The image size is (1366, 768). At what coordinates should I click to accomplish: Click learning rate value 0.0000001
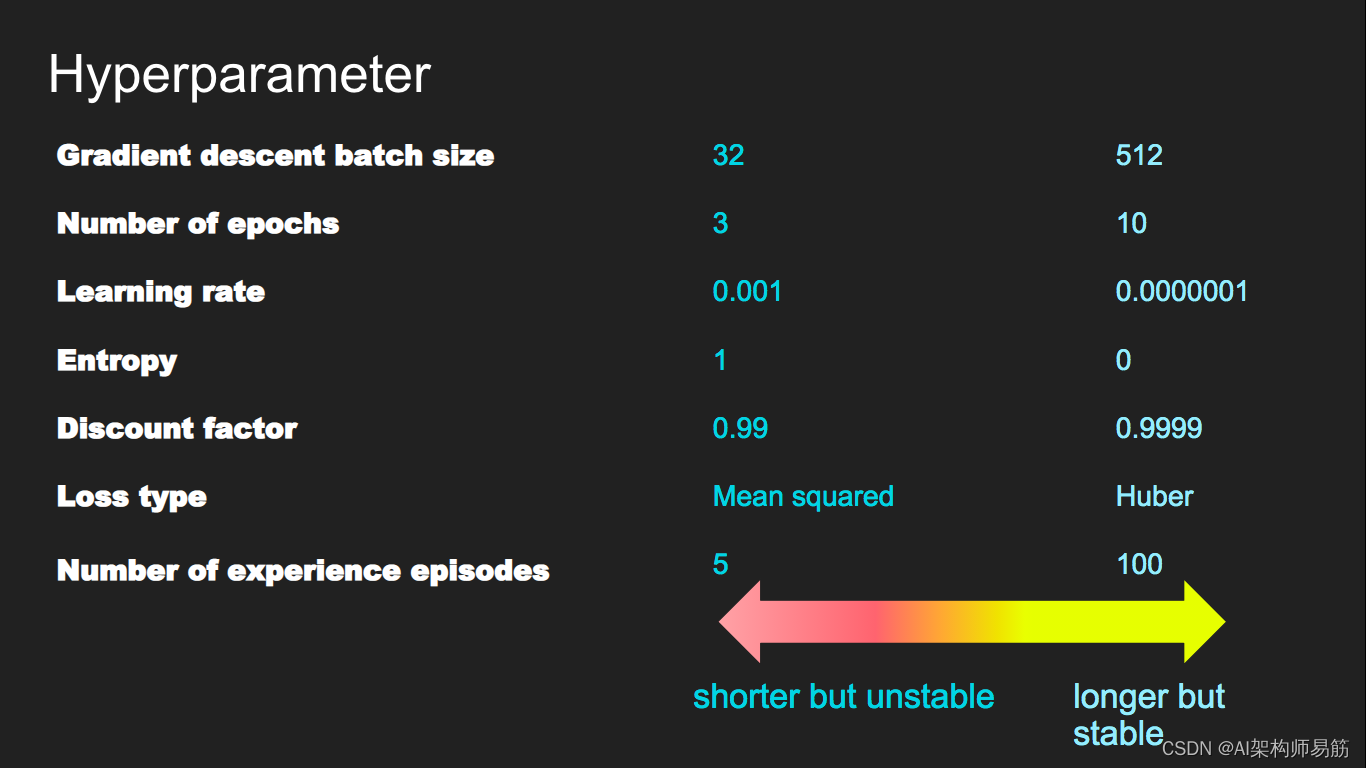coord(1181,292)
